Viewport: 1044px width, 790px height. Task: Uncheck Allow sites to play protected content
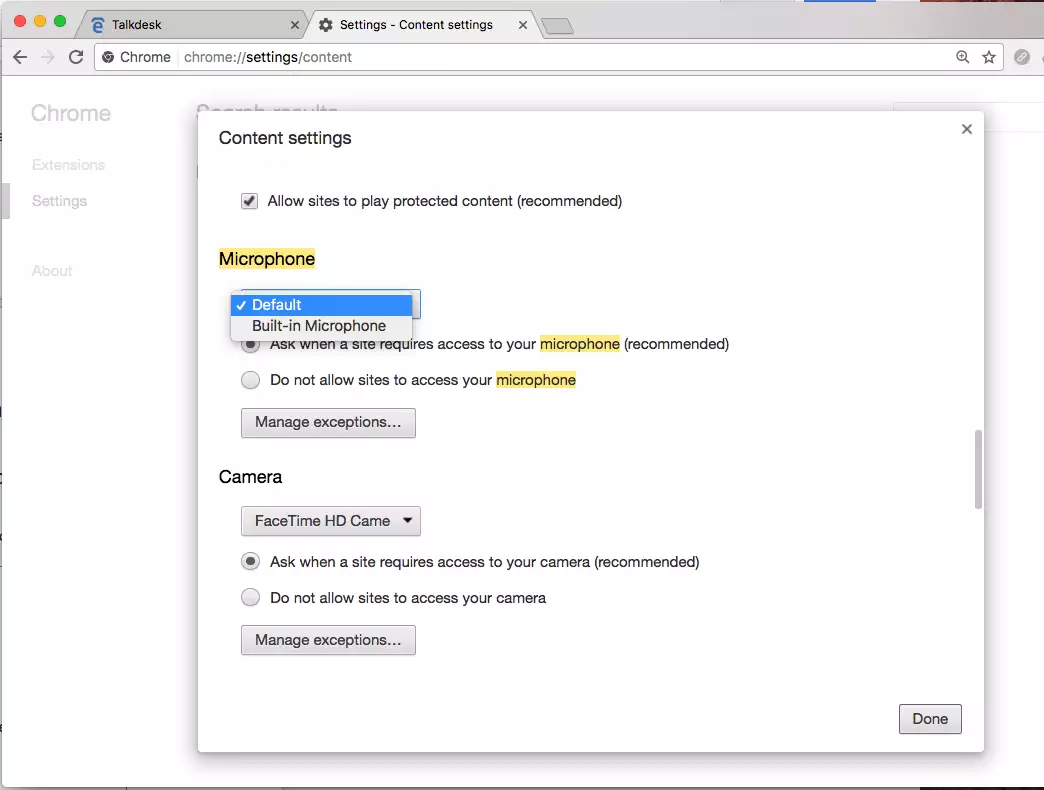(x=250, y=201)
